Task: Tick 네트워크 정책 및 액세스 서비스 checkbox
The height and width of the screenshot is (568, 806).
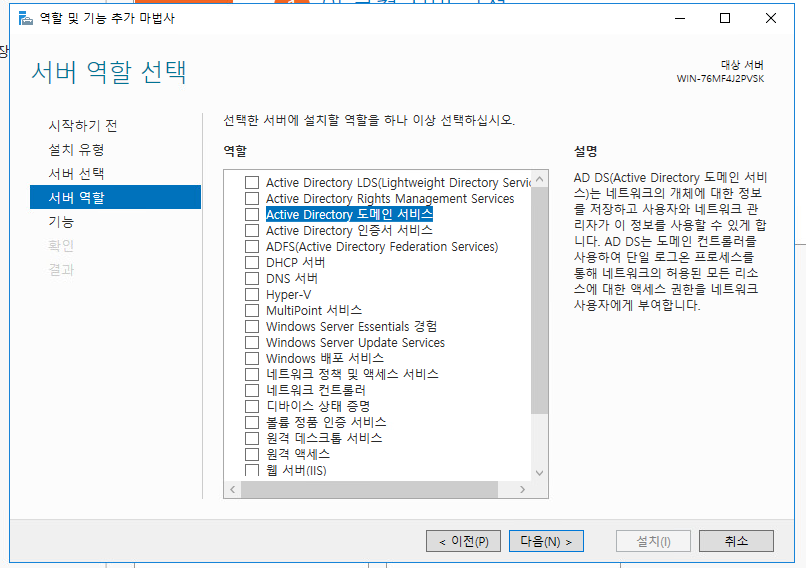Action: tap(252, 374)
